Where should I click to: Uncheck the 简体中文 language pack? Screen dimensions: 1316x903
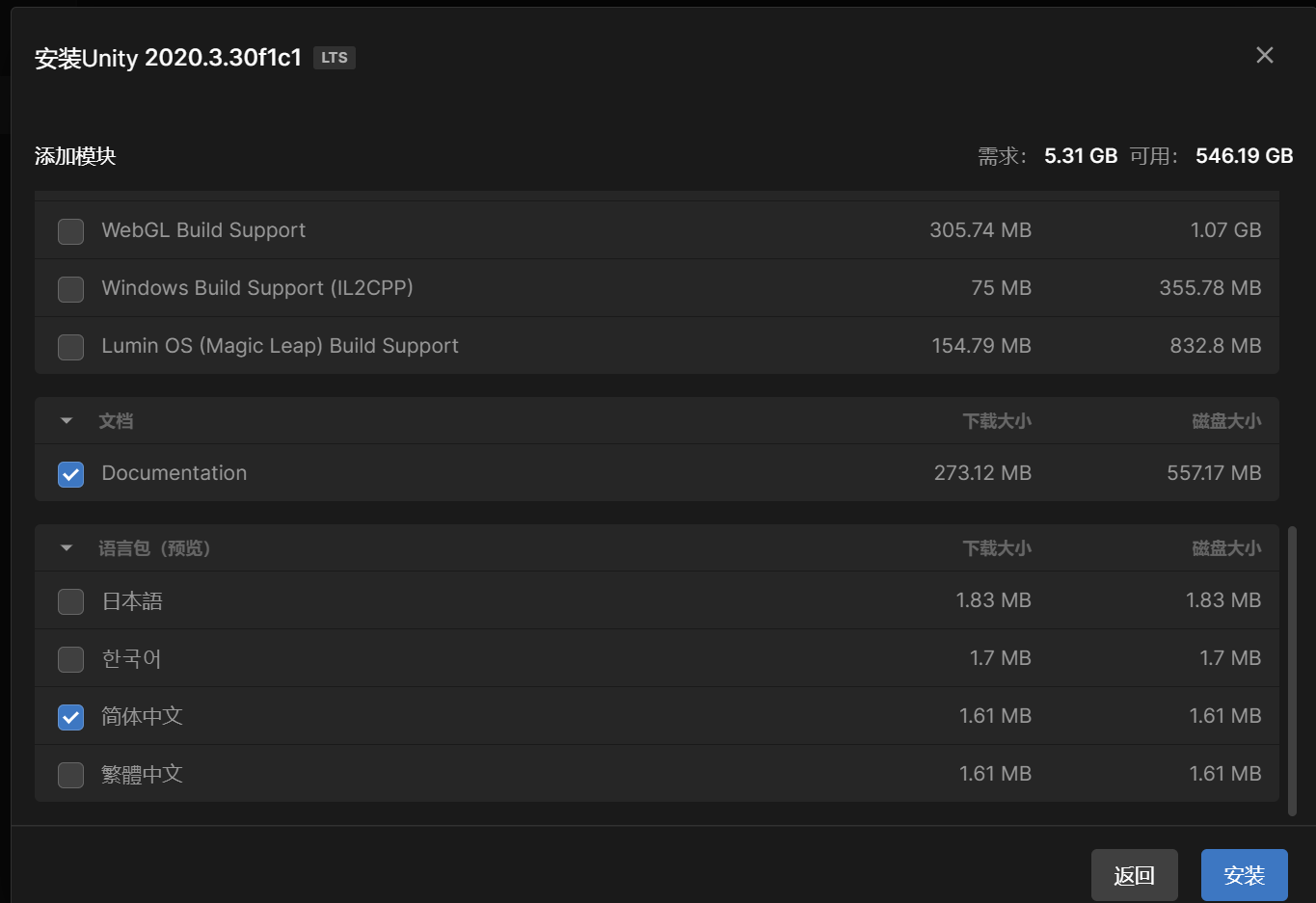coord(70,717)
